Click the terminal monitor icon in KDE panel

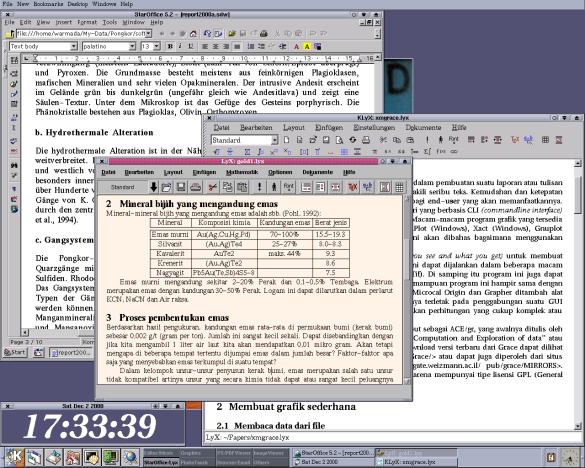pyautogui.click(x=110, y=456)
